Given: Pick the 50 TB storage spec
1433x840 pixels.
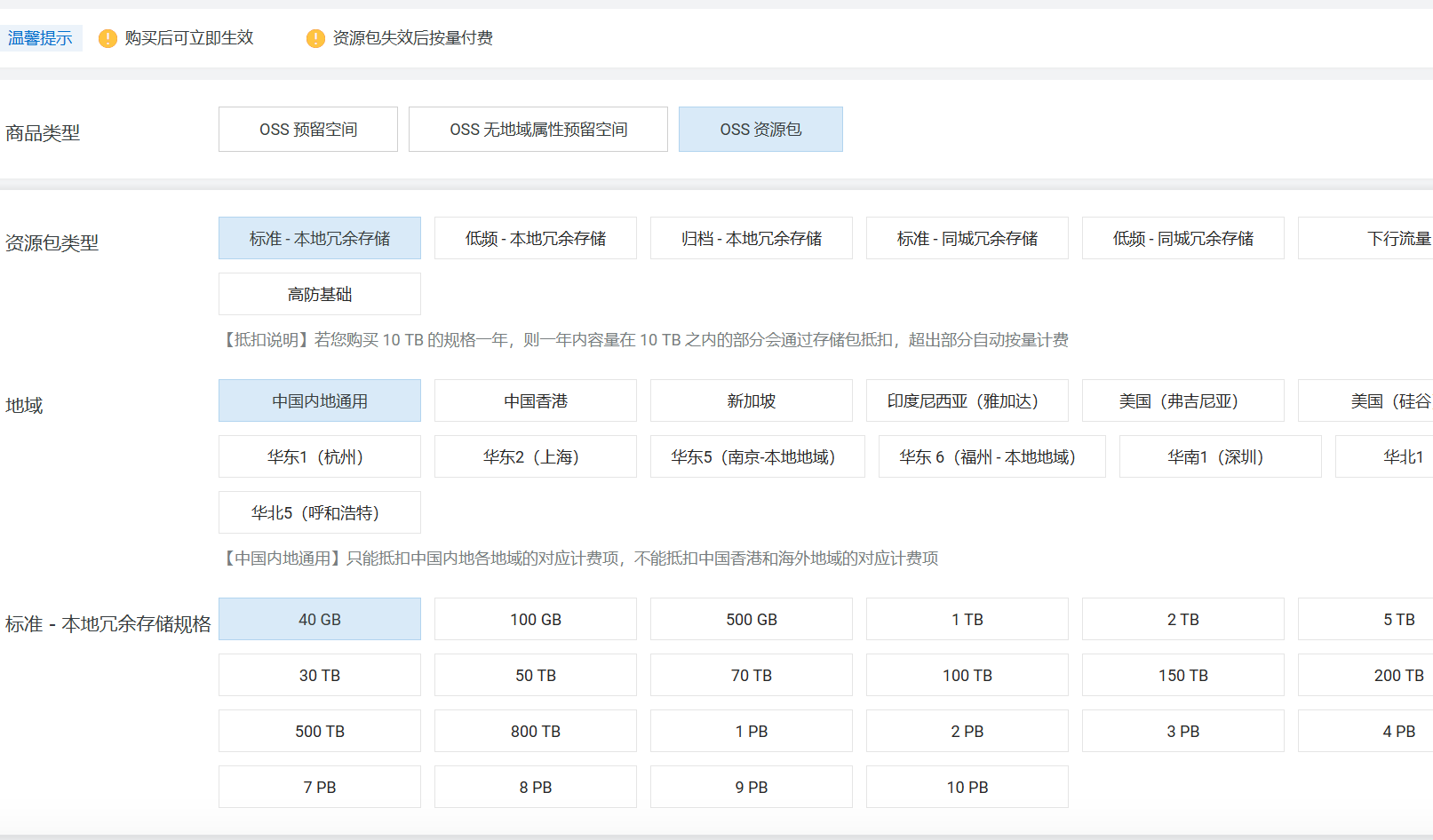Looking at the screenshot, I should pos(536,675).
